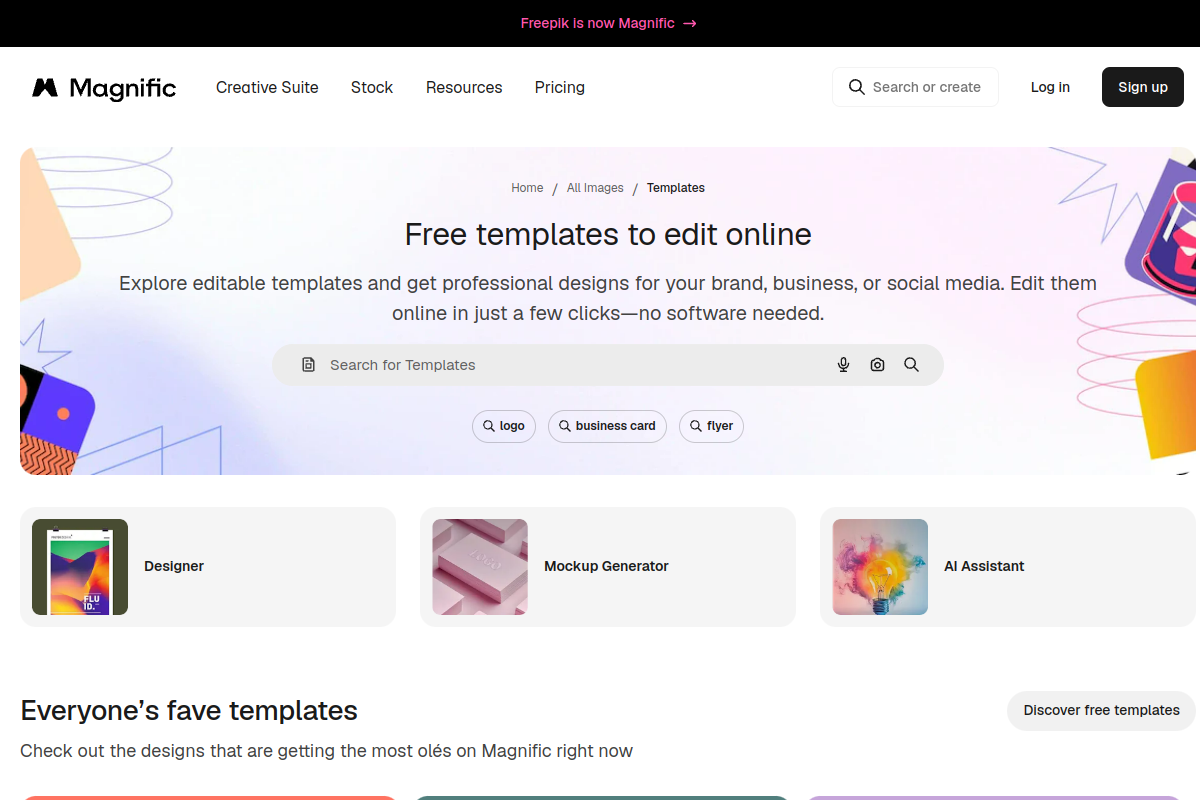Open the AI Assistant lightbulb thumbnail
This screenshot has height=800, width=1200.
(880, 567)
